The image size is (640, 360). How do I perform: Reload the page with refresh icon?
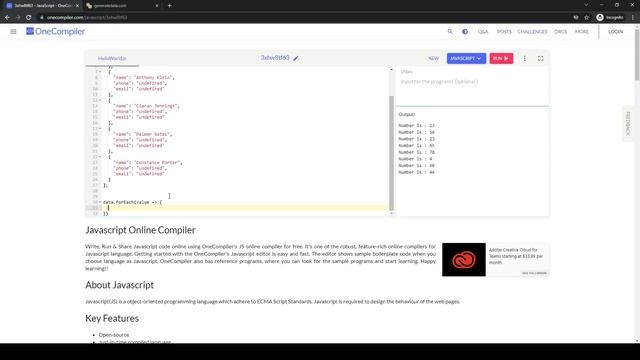click(x=29, y=18)
